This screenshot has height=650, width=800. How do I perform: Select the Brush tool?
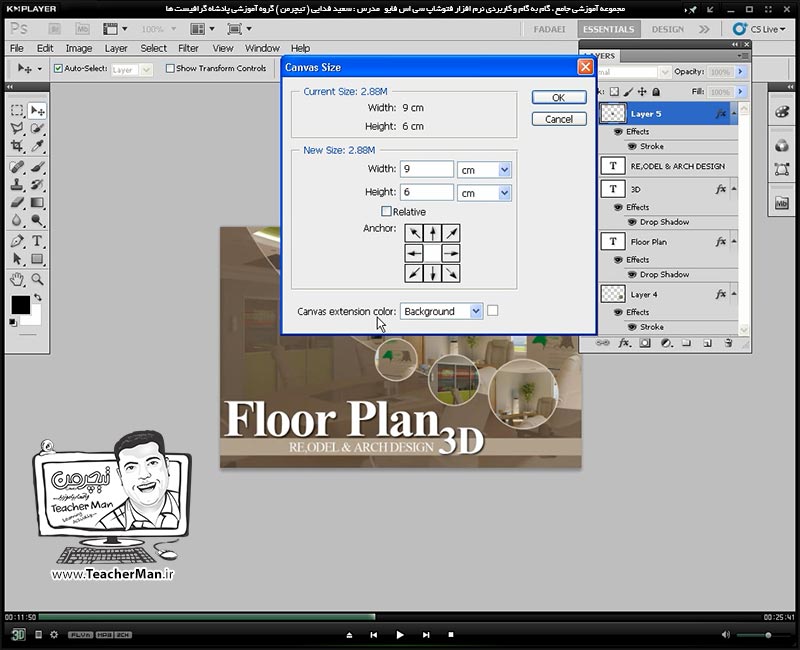click(x=37, y=166)
